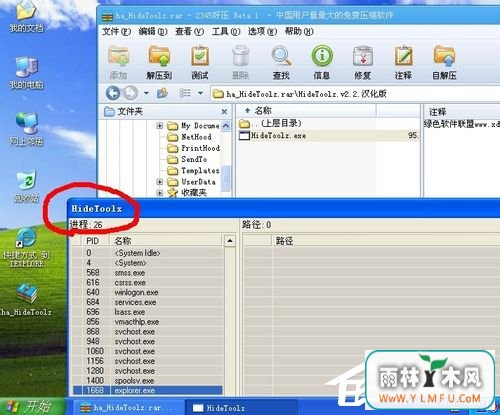Screen dimensions: 500x415
Task: Select the <System> process row
Action: point(148,263)
